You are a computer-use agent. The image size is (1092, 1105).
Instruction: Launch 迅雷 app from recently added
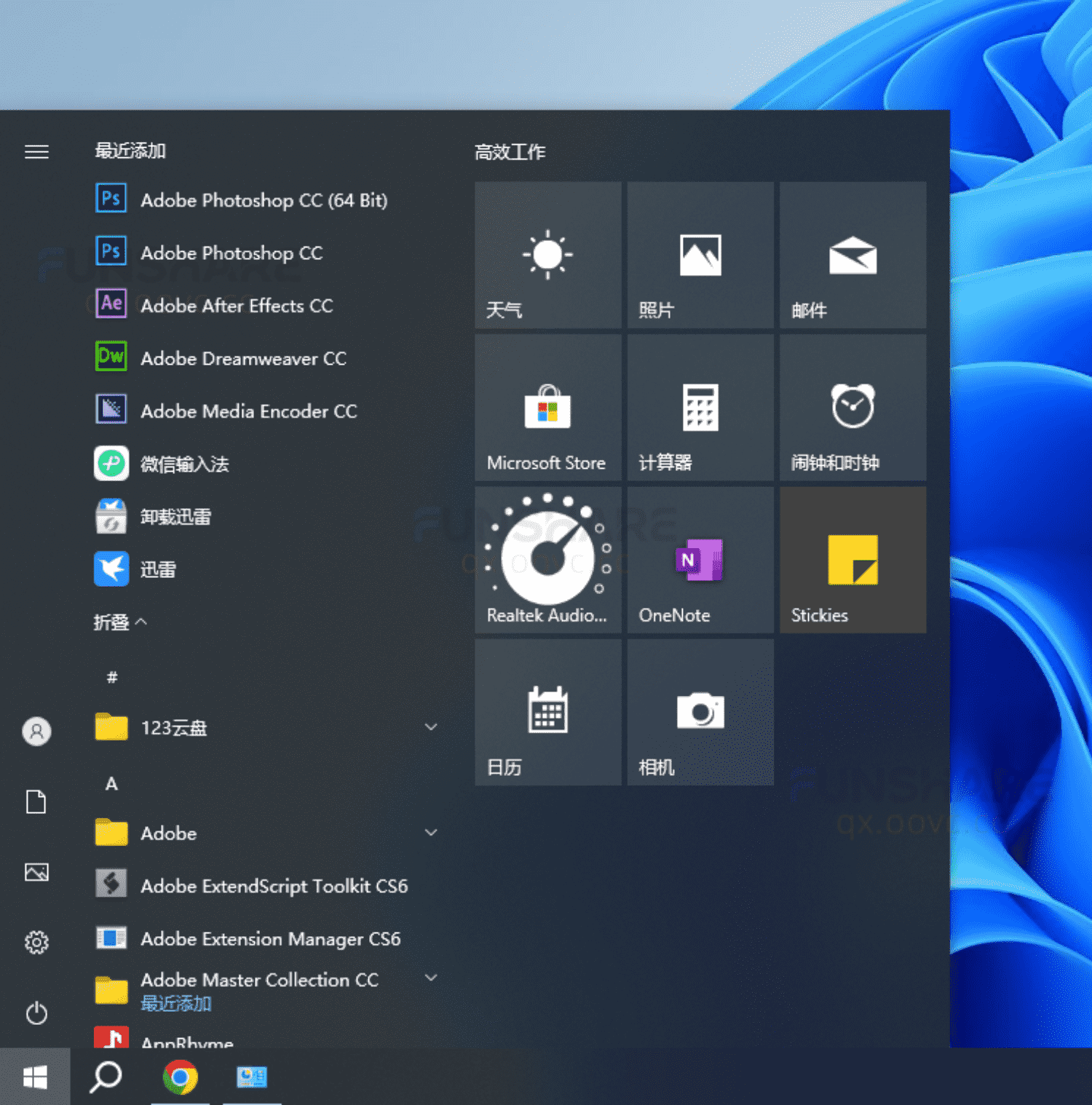point(266,569)
